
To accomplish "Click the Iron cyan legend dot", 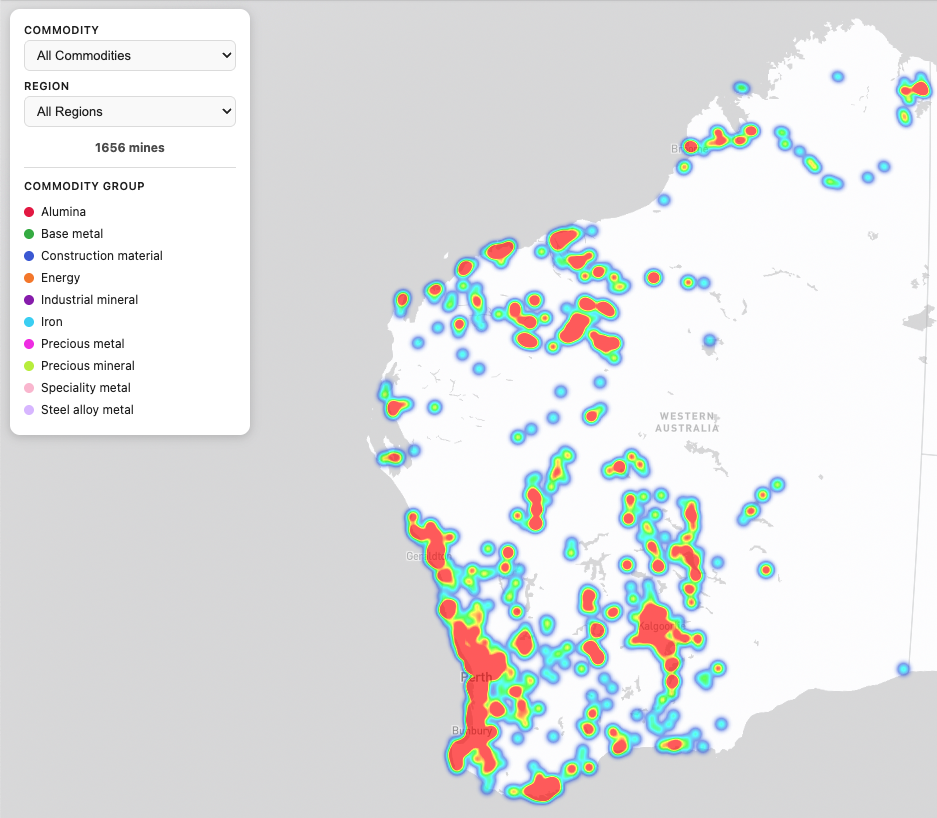I will point(29,322).
